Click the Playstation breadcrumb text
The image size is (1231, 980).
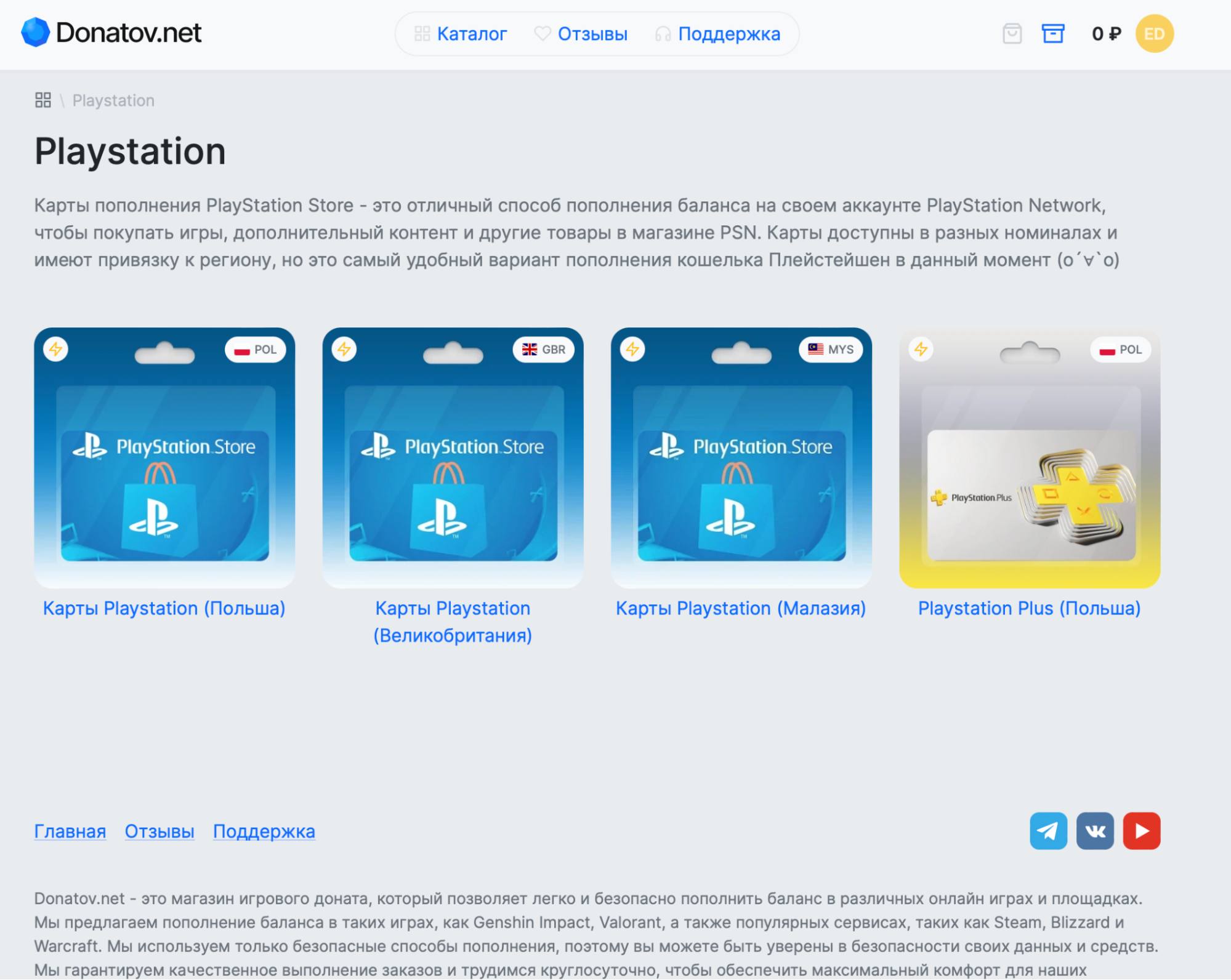[x=113, y=100]
